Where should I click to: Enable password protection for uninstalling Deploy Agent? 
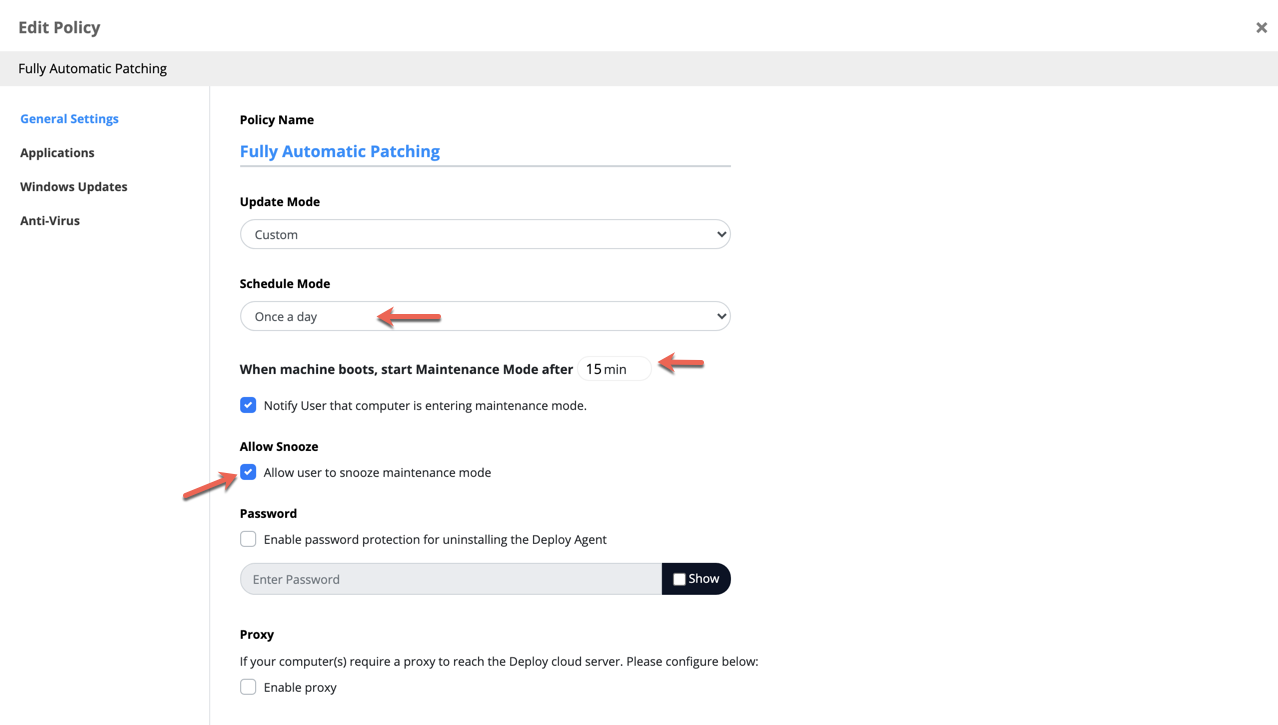(248, 539)
